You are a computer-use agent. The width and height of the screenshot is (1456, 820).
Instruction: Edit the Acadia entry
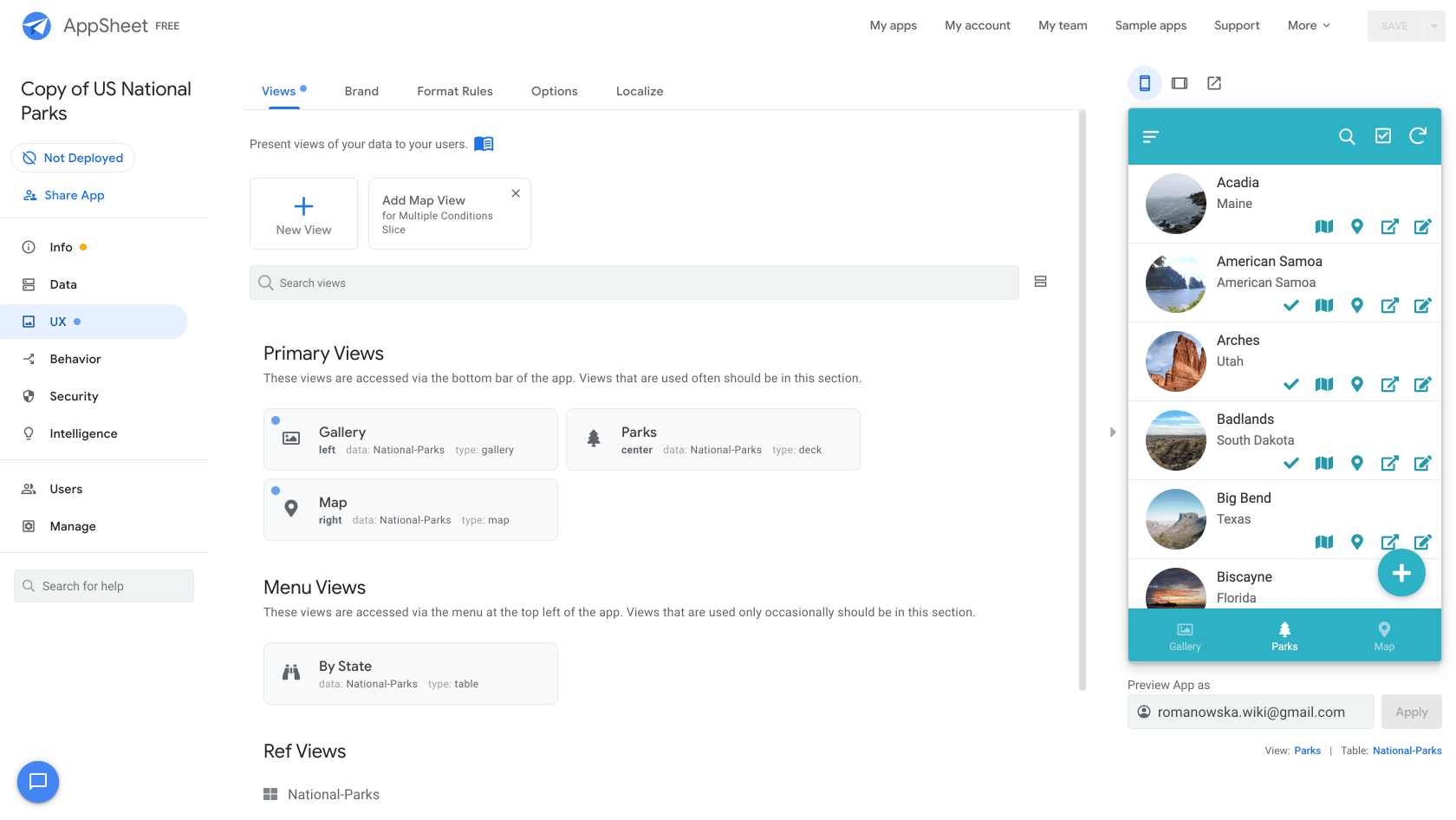point(1423,226)
